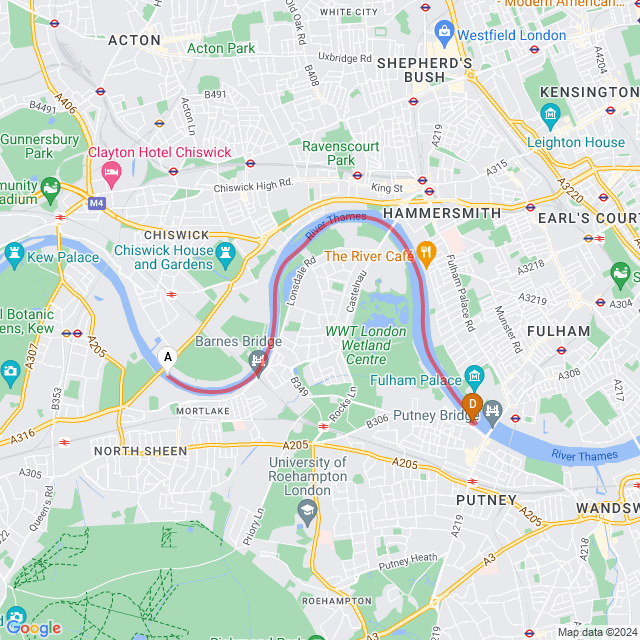
Task: Open the Leighton House museum pin
Action: [550, 116]
